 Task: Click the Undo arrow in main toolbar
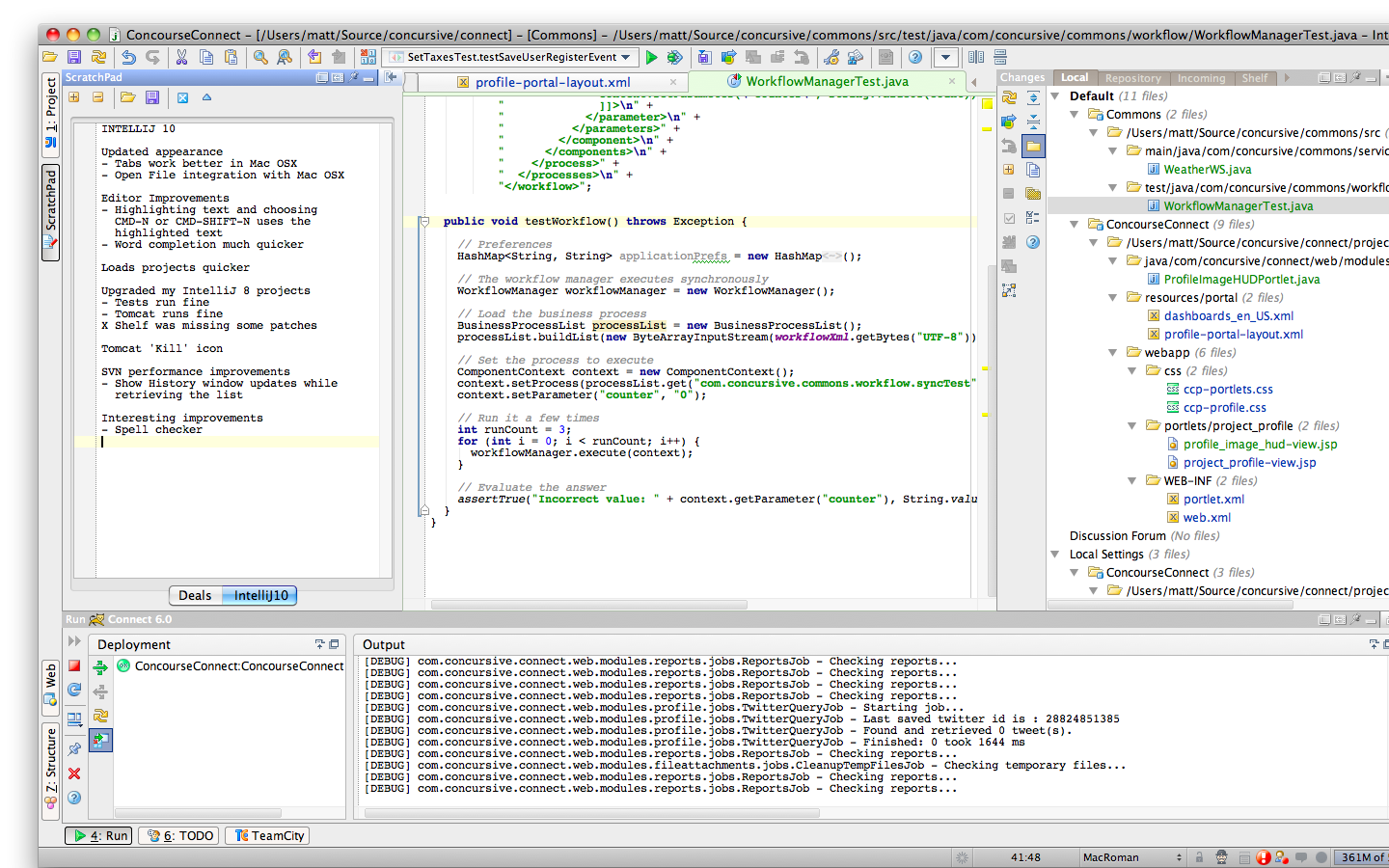[128, 58]
